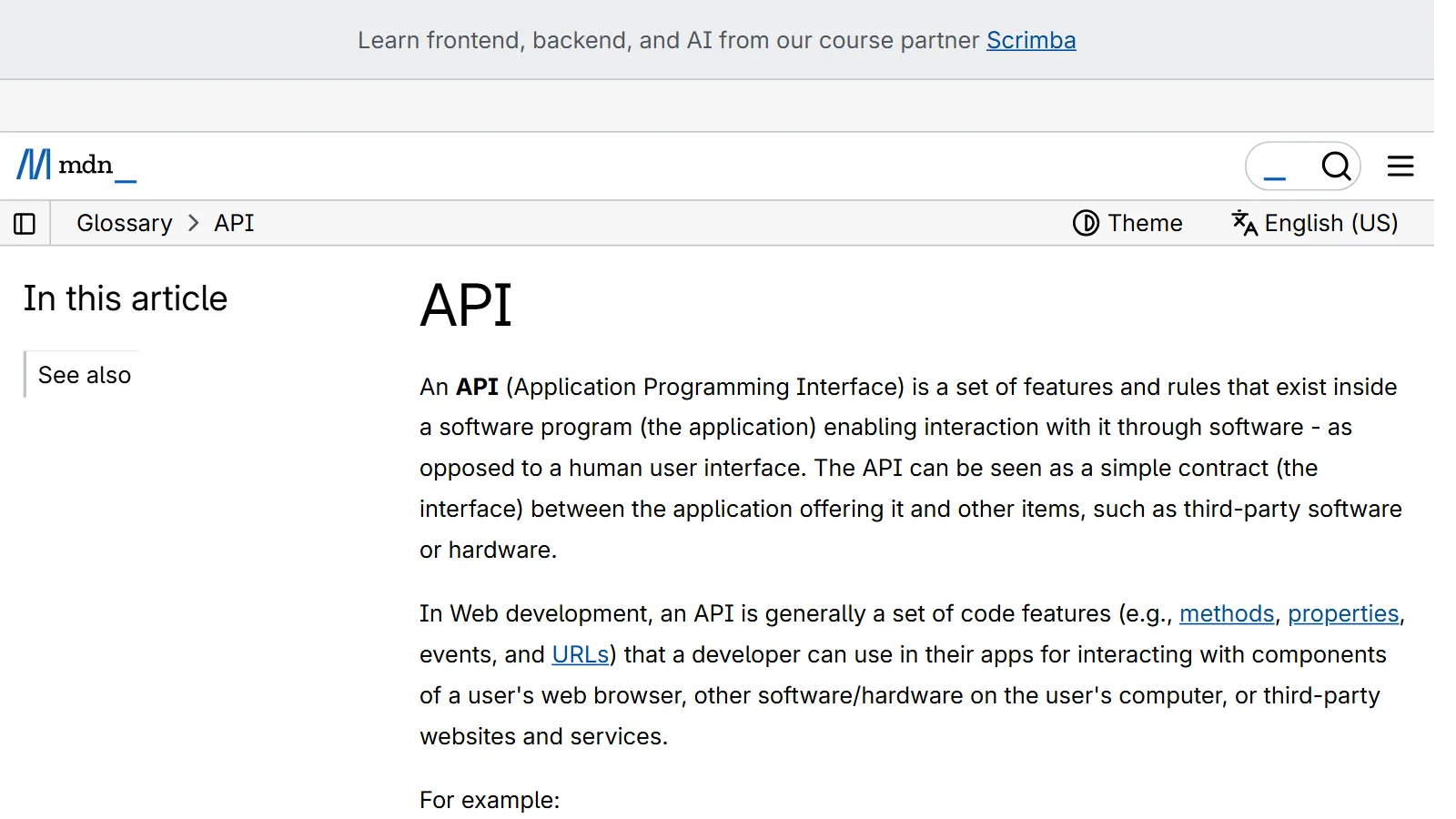This screenshot has height=819, width=1456.
Task: Open the hamburger main menu
Action: 1400,166
